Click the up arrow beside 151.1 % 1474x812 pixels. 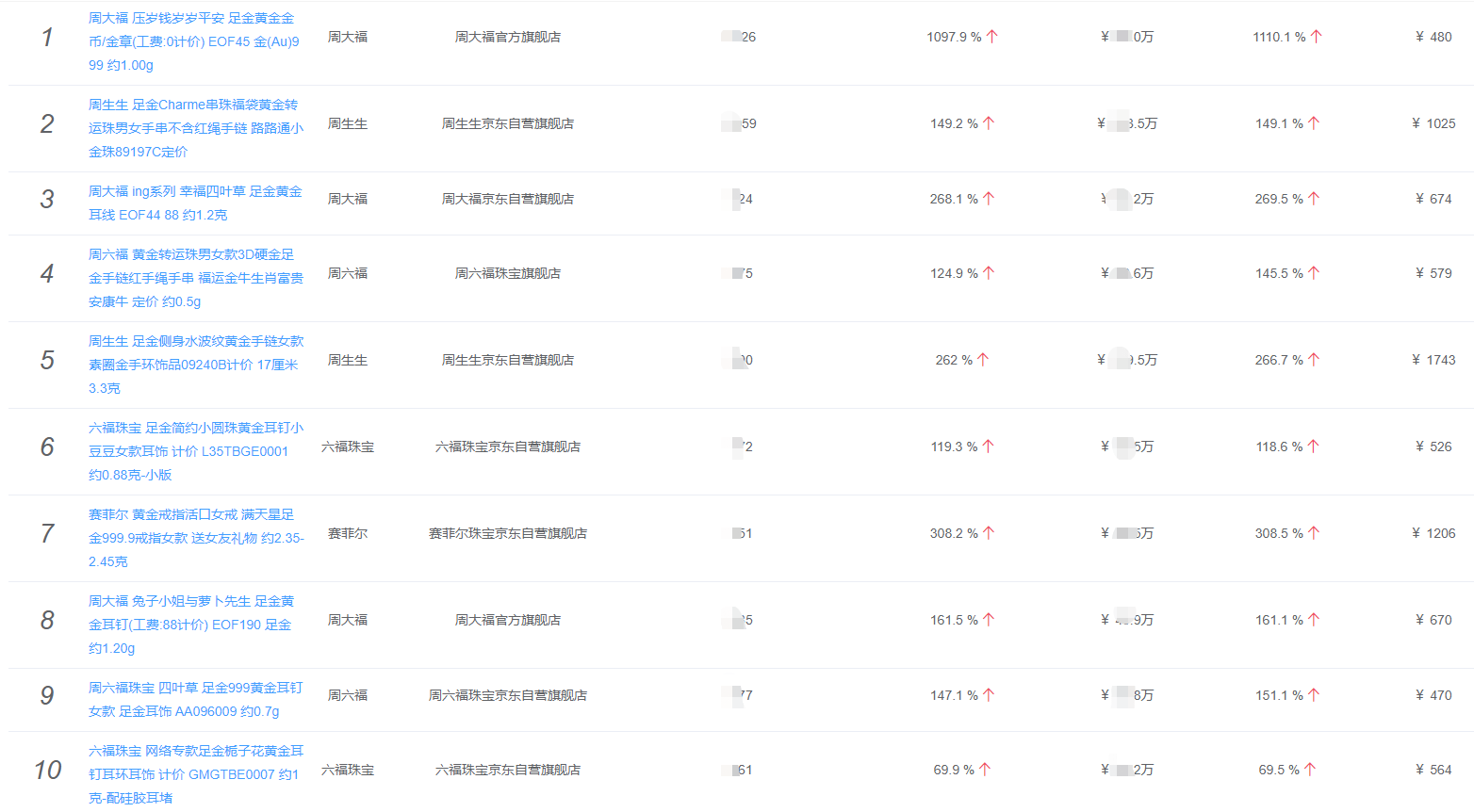click(1314, 695)
